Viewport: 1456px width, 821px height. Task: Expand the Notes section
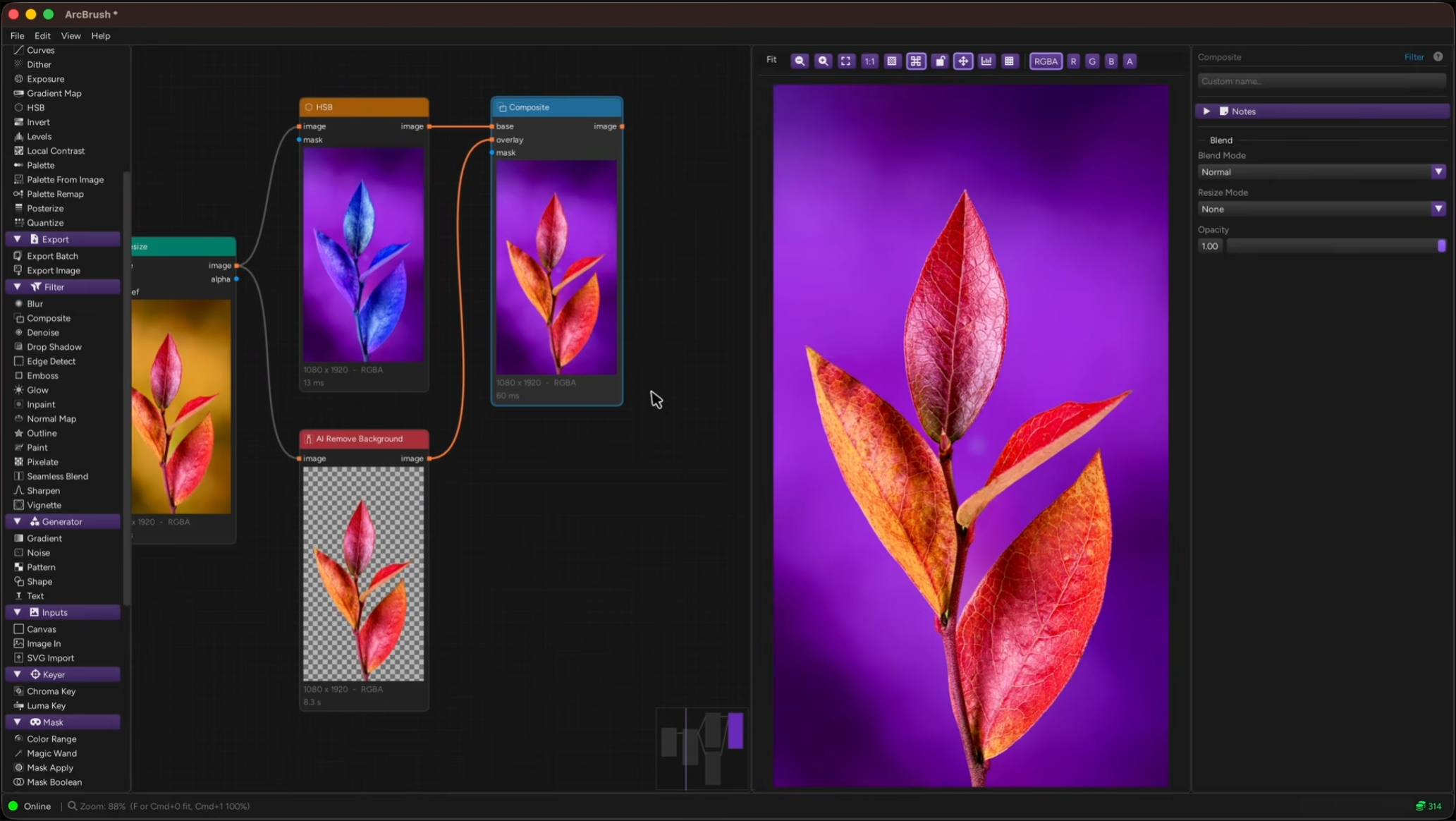tap(1322, 111)
